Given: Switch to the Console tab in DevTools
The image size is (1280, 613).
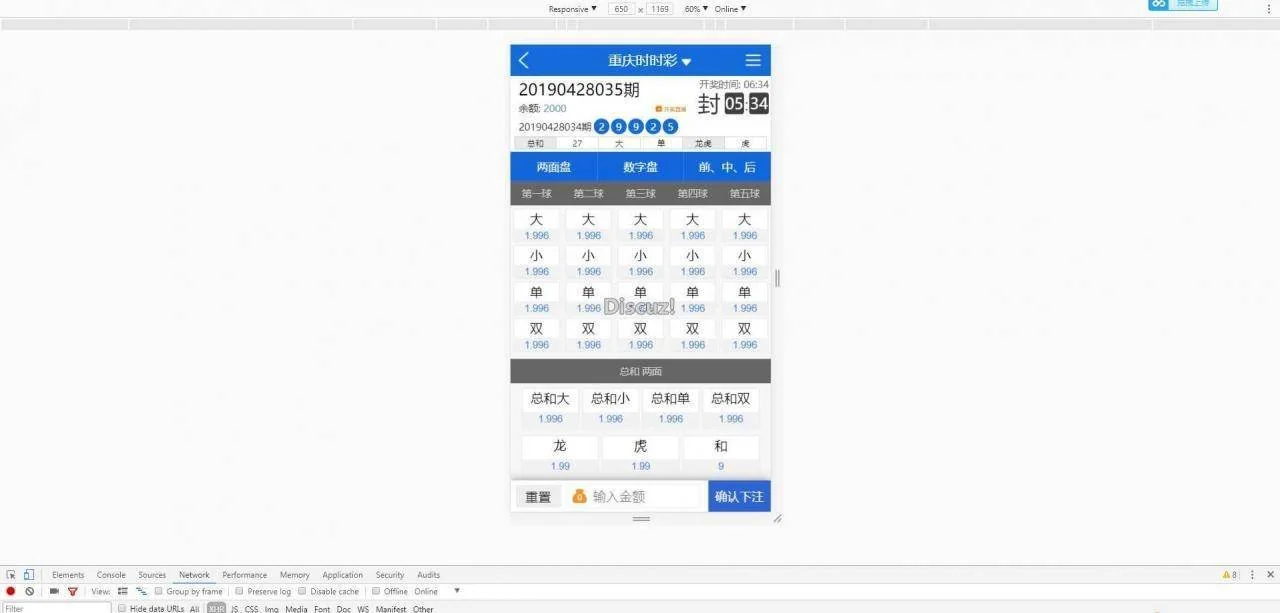Looking at the screenshot, I should [x=111, y=575].
